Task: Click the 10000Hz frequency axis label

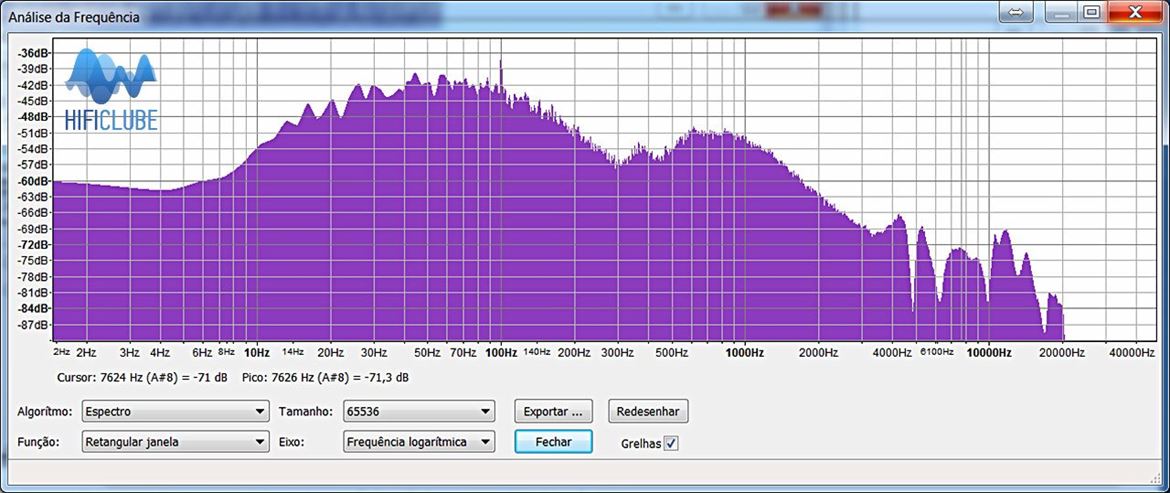Action: coord(988,352)
